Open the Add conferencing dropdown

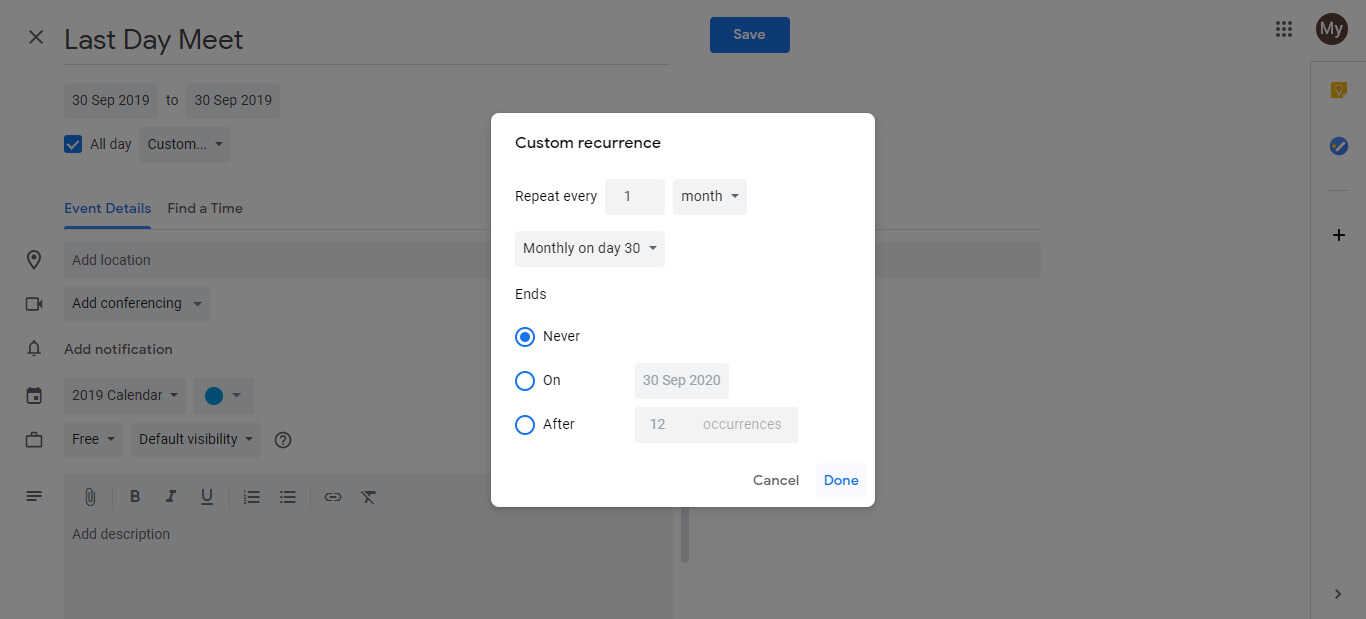point(137,303)
